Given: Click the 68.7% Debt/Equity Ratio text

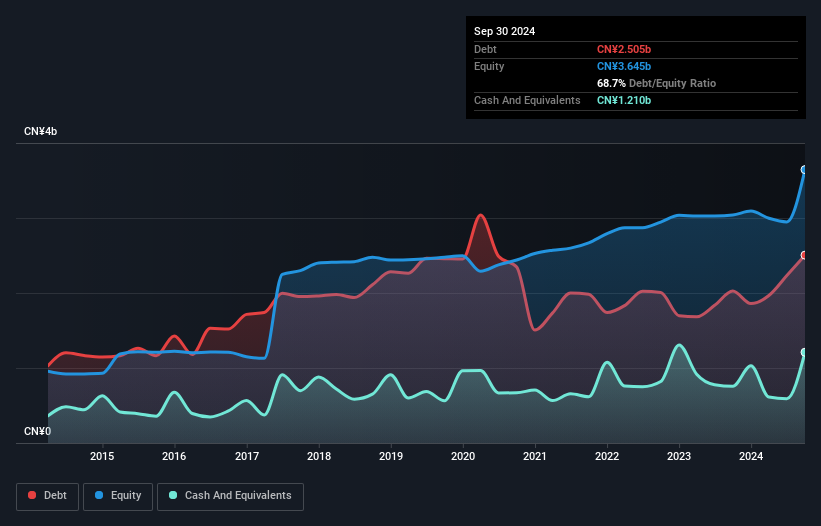Looking at the screenshot, I should coord(656,83).
